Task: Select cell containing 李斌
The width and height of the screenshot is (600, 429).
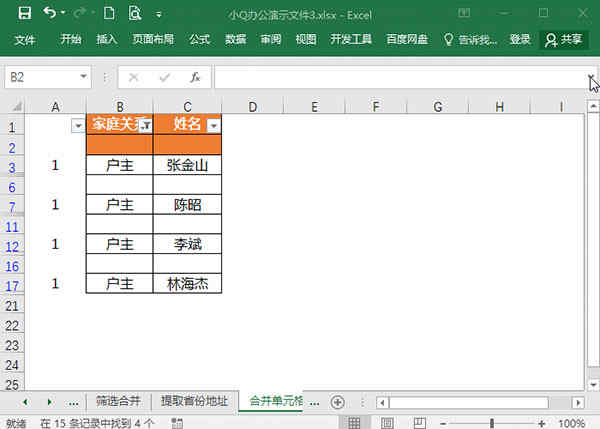Action: tap(188, 244)
